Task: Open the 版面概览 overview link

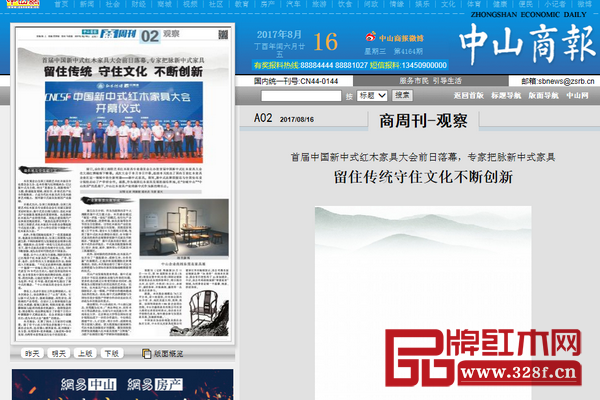Action: pyautogui.click(x=168, y=354)
